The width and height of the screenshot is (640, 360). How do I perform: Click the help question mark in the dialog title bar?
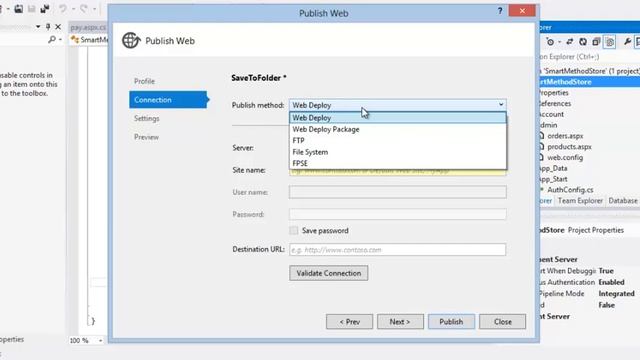500,11
